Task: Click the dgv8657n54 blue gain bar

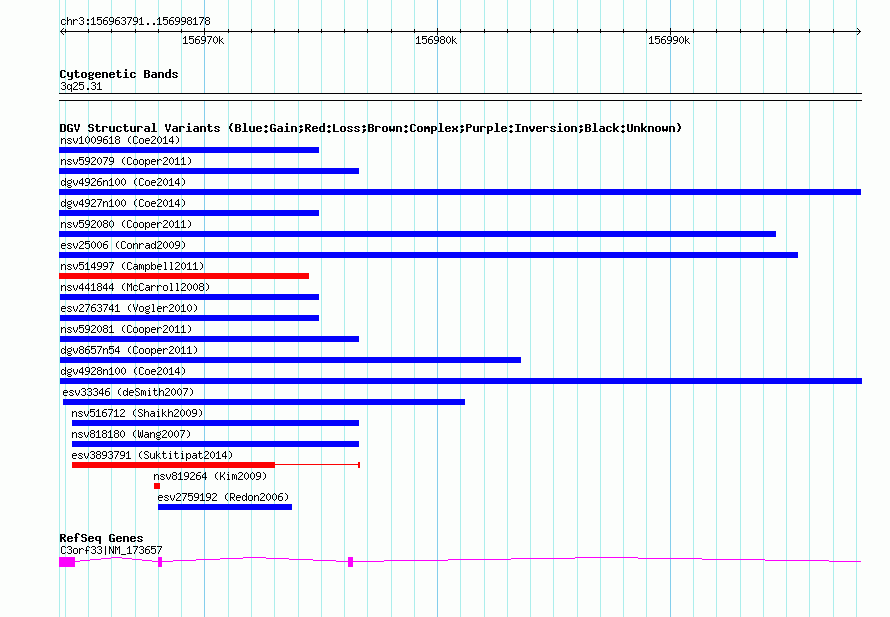Action: coord(290,360)
